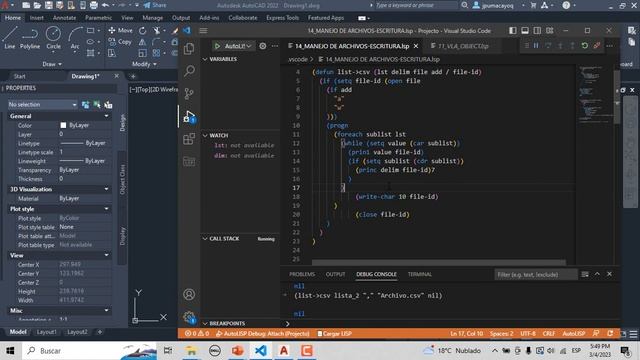
Task: Toggle Primary Side Bar layout icon
Action: pos(513,31)
